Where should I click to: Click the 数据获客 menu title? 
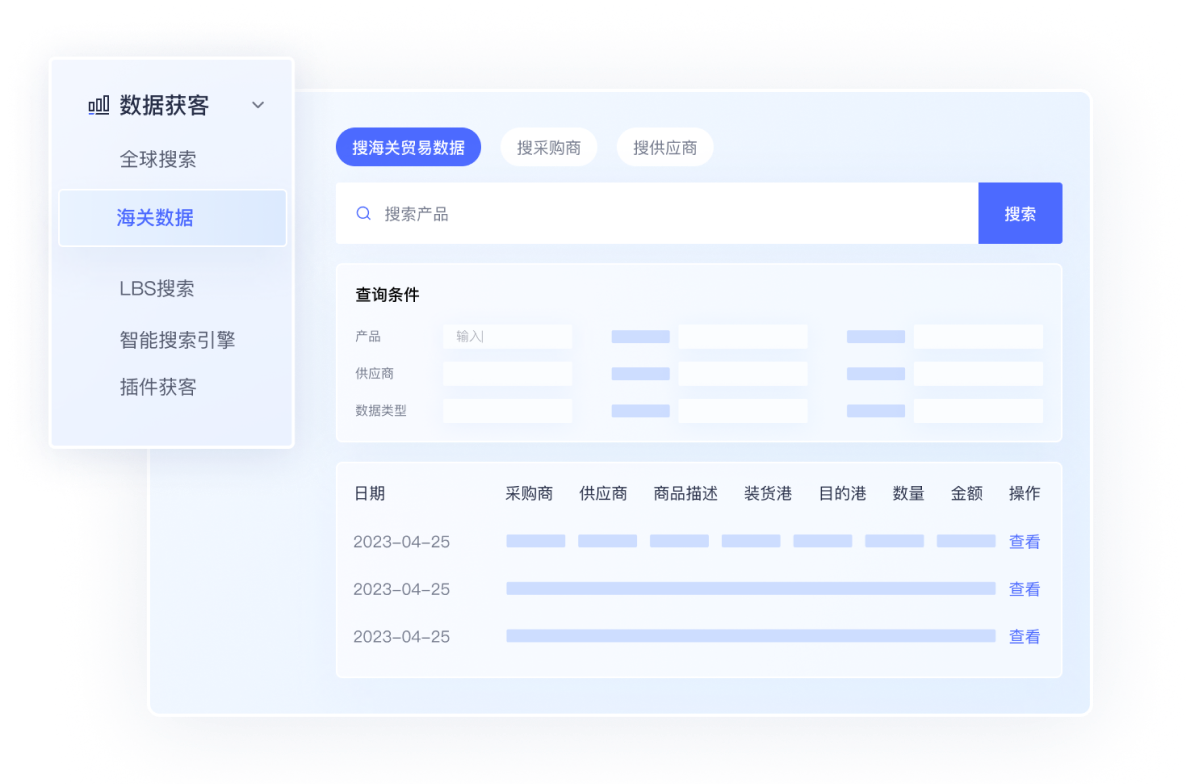coord(164,105)
